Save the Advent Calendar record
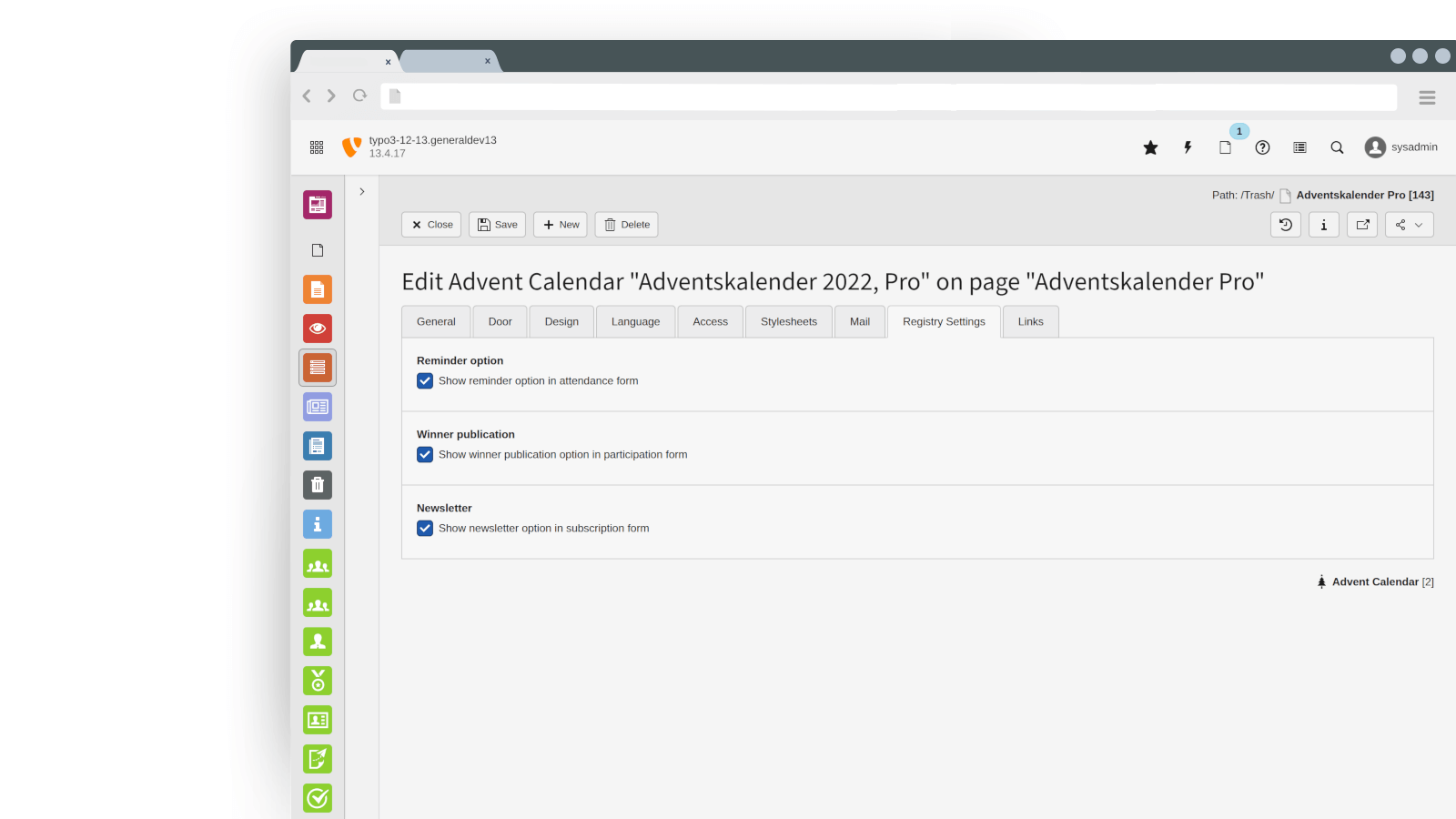1456x819 pixels. pyautogui.click(x=497, y=225)
